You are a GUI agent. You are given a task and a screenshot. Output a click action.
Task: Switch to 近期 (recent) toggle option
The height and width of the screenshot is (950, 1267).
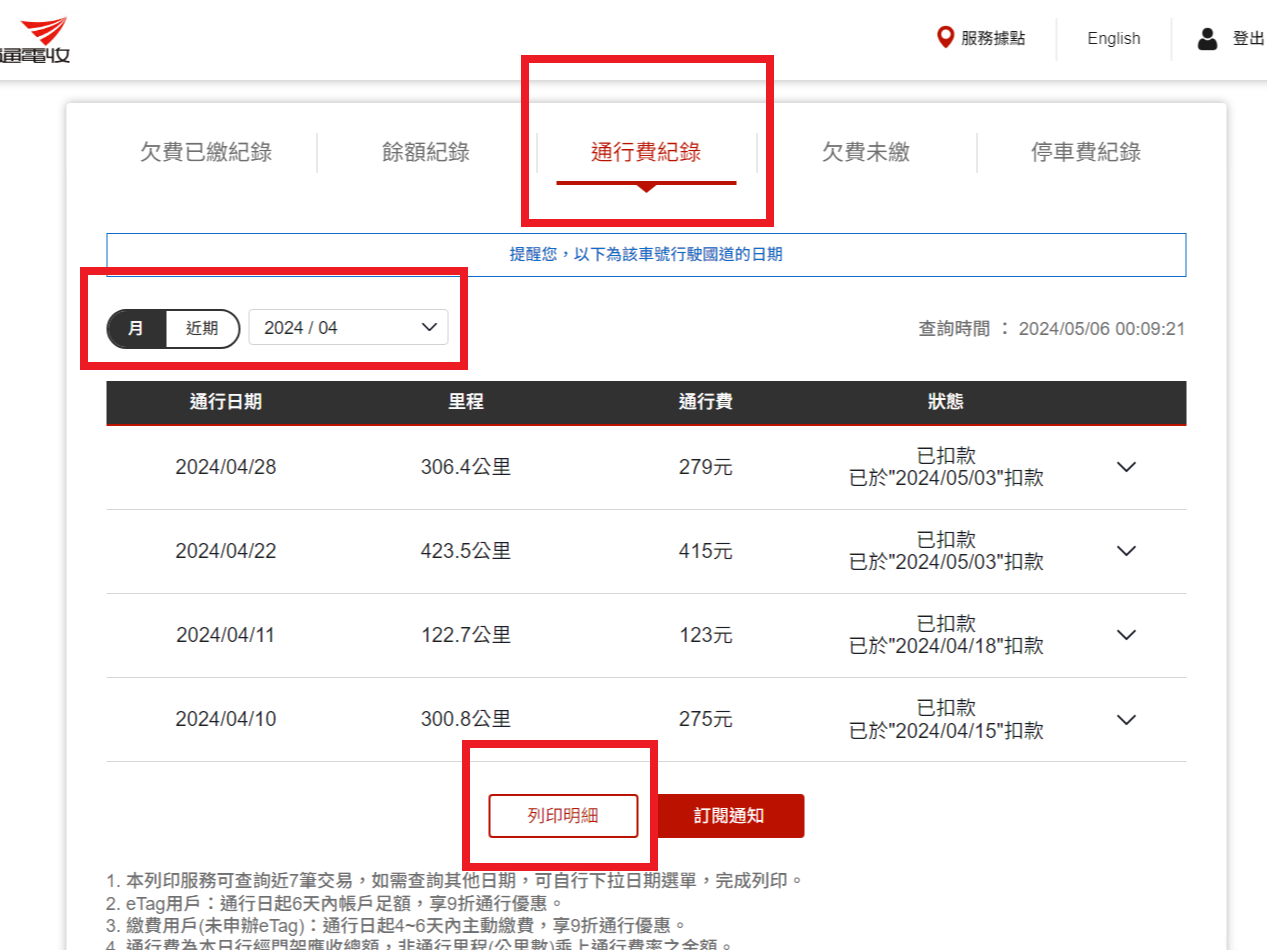(x=202, y=328)
